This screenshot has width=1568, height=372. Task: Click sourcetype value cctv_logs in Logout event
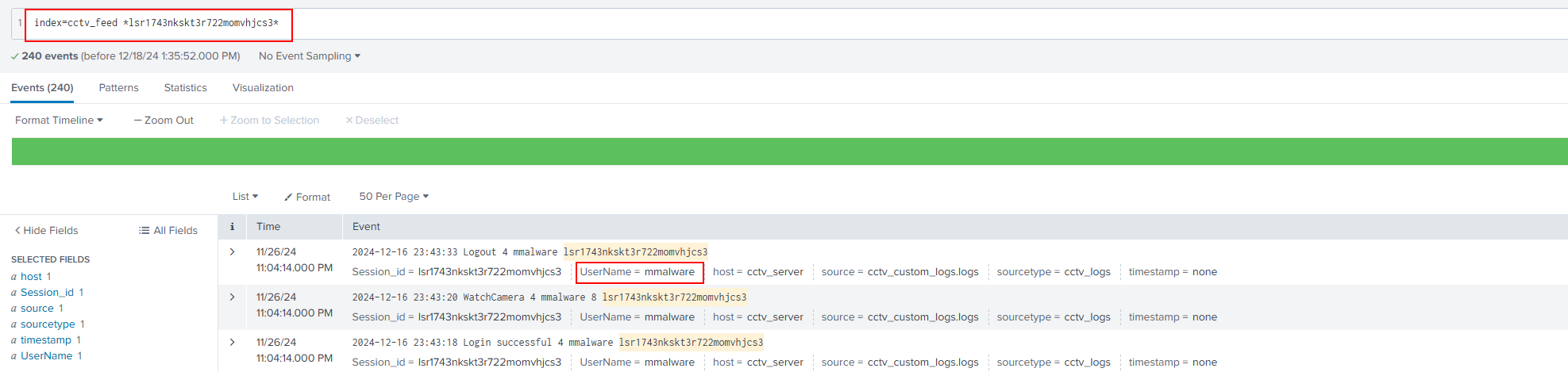click(x=1088, y=272)
